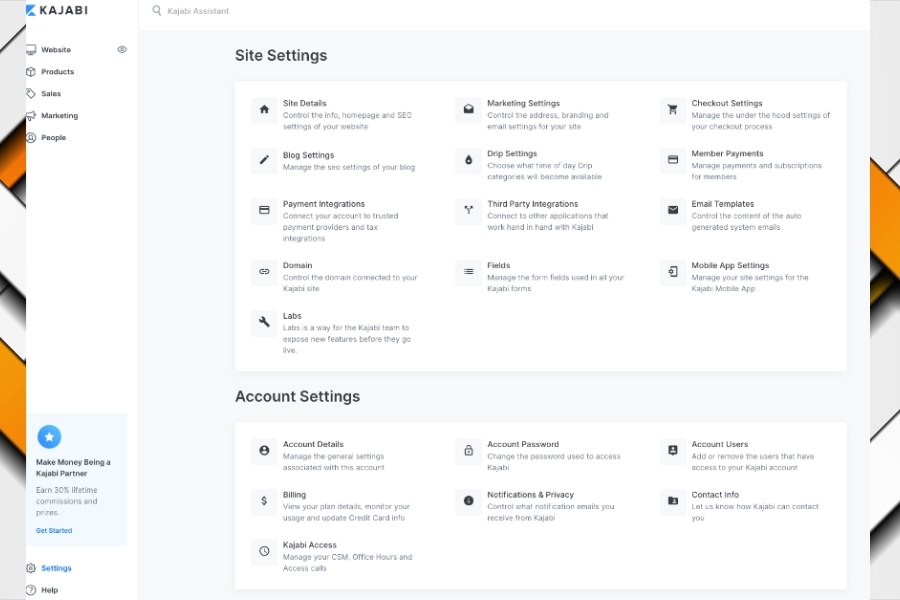This screenshot has height=600, width=900.
Task: Open the Notifications & Privacy link
Action: pyautogui.click(x=530, y=495)
